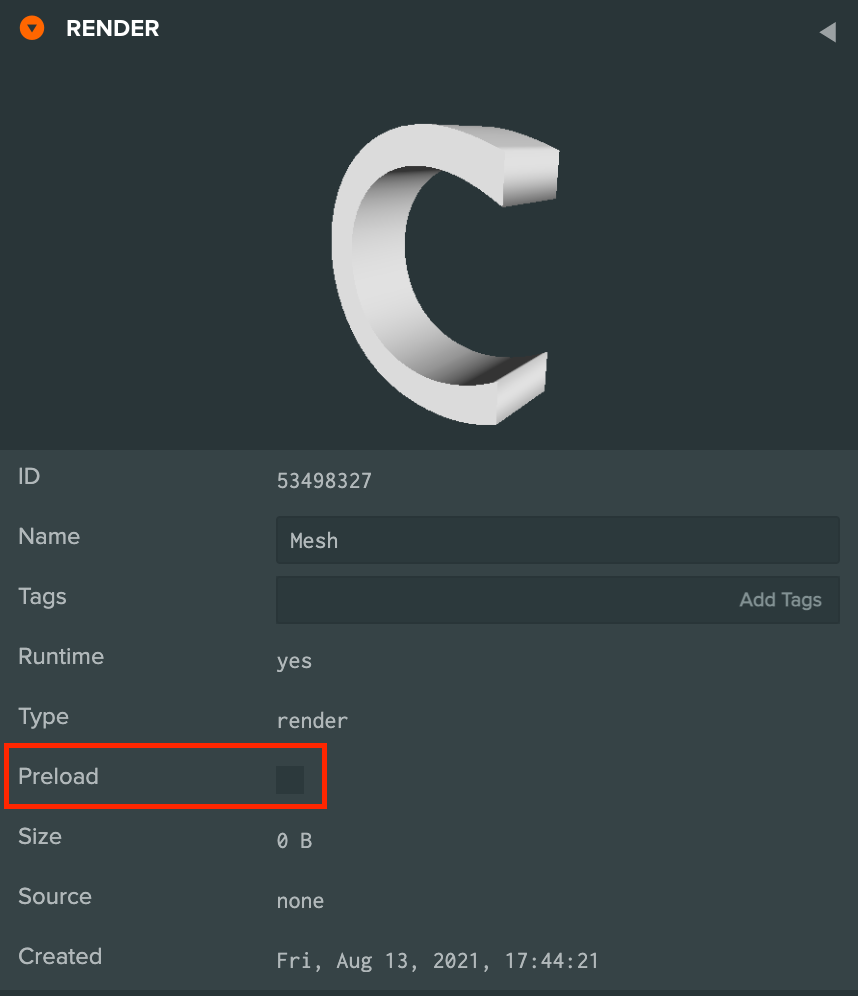The image size is (858, 996).
Task: Click the Size value 0 B
Action: pyautogui.click(x=294, y=841)
